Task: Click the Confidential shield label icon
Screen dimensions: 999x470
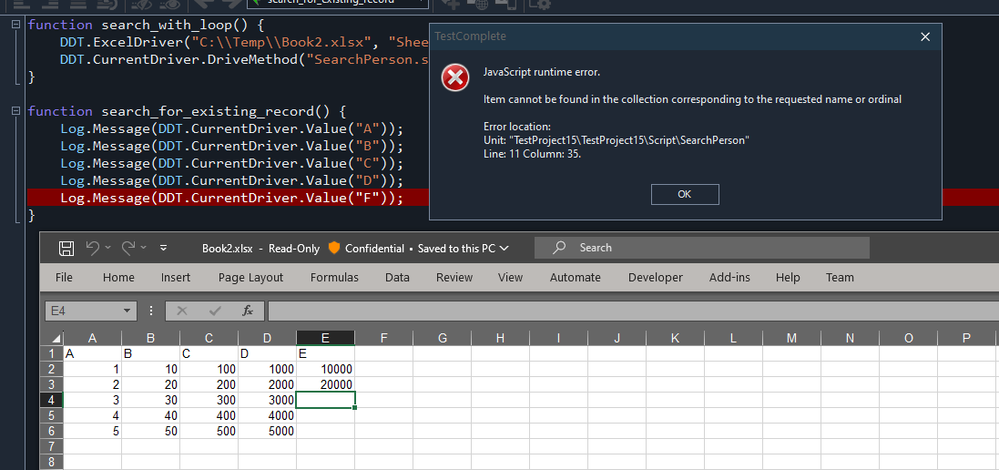Action: coord(334,248)
